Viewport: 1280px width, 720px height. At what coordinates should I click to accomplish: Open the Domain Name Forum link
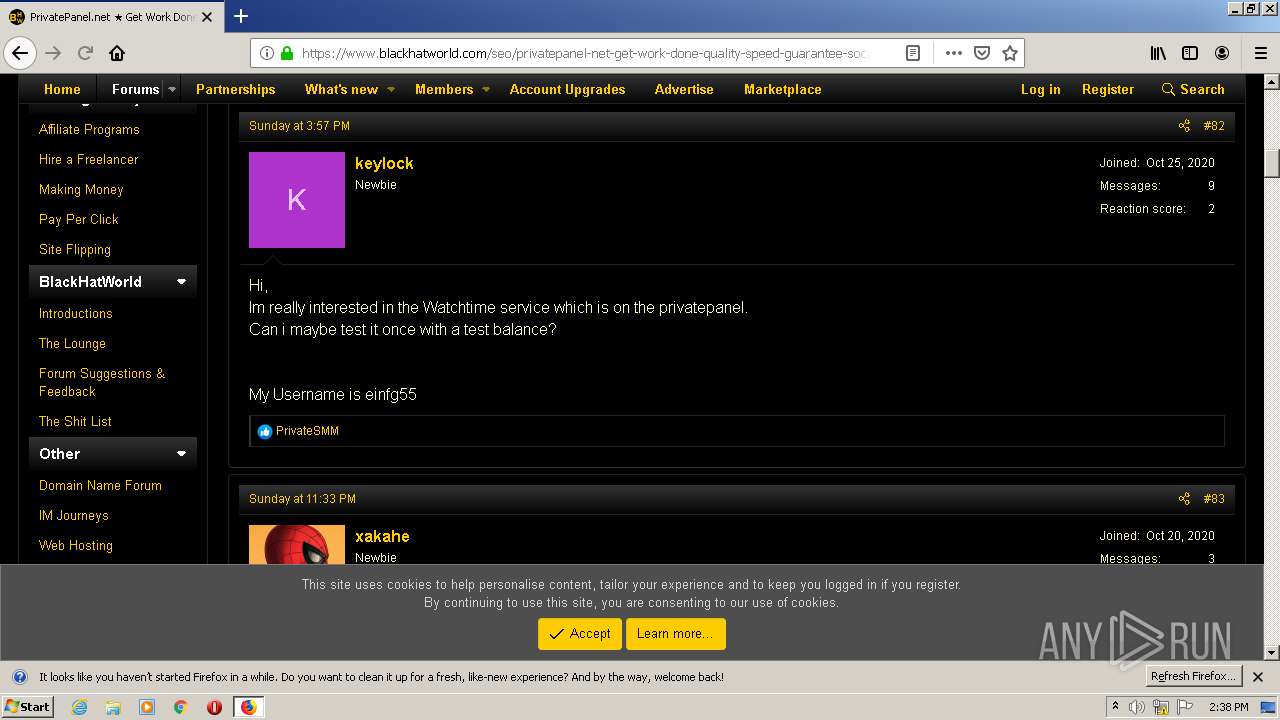[100, 486]
